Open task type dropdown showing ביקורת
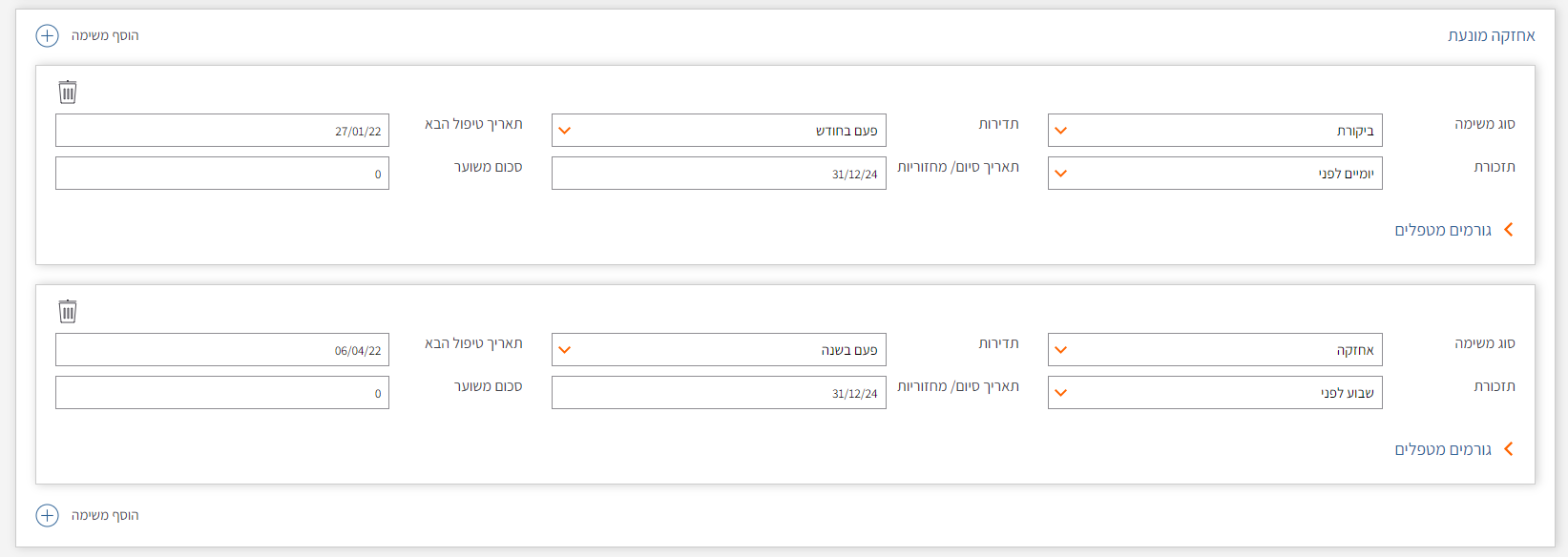The width and height of the screenshot is (1568, 557). 1214,131
